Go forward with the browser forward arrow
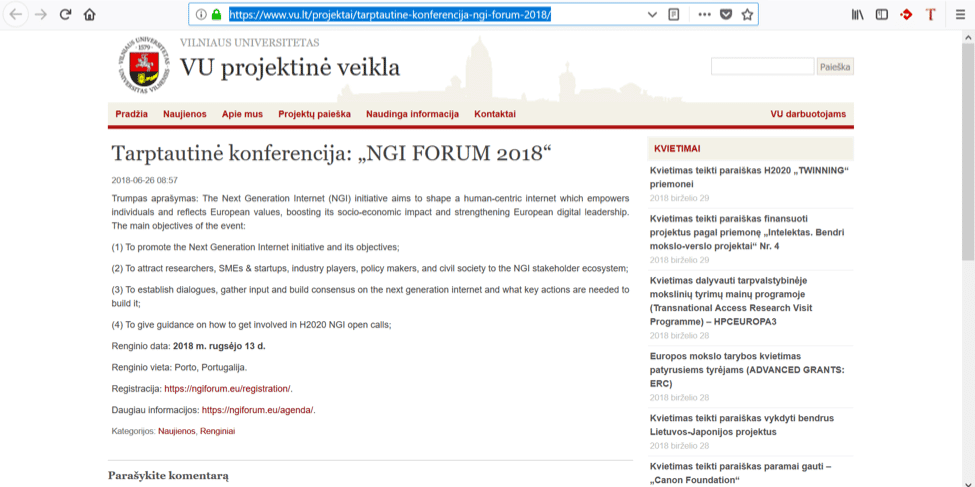The height and width of the screenshot is (487, 975). (x=41, y=15)
